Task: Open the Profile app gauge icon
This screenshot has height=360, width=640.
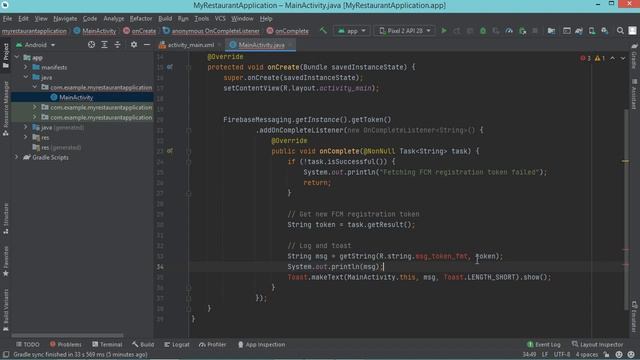Action: tap(509, 31)
